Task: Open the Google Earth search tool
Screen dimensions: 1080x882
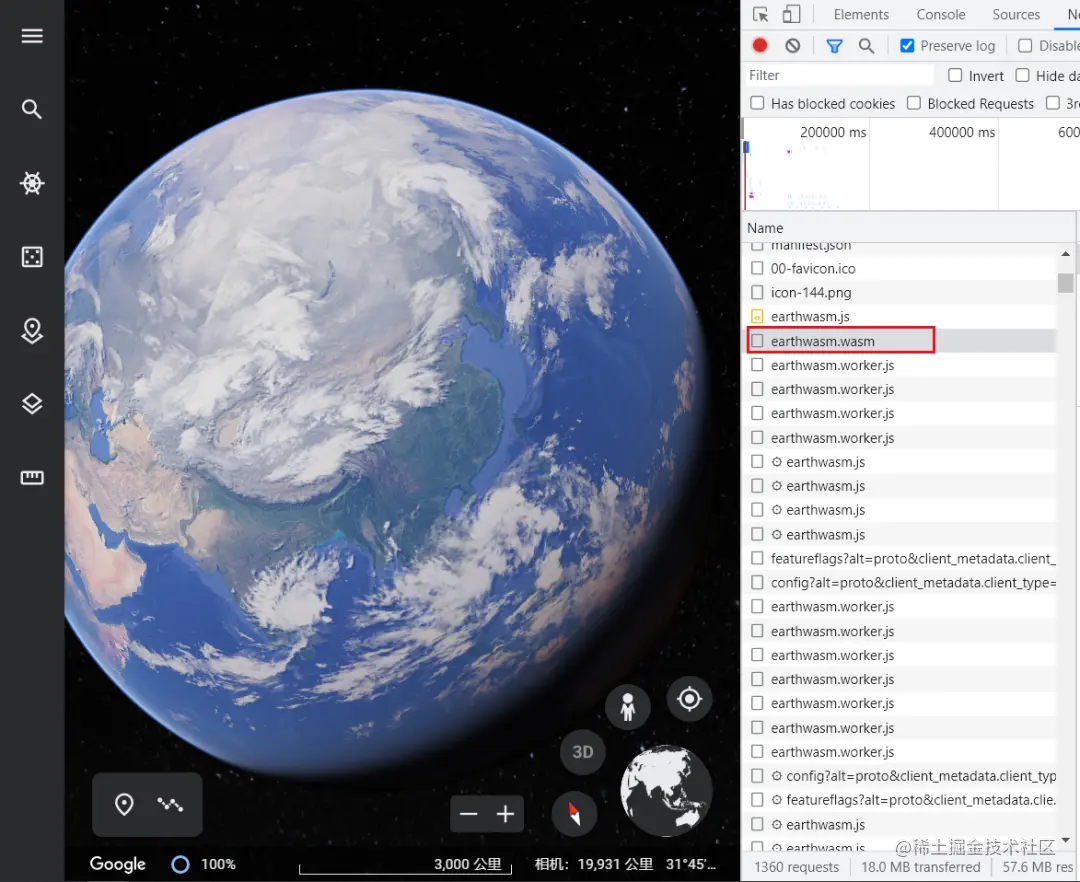Action: 32,109
